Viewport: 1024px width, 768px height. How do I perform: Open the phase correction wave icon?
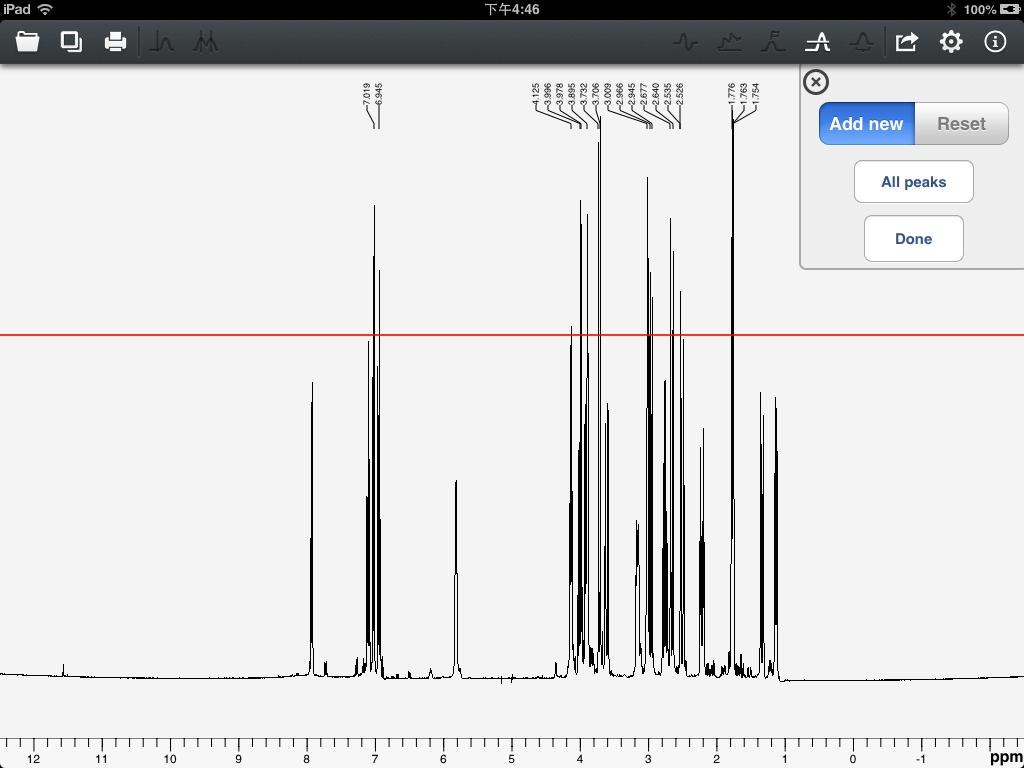click(x=685, y=42)
